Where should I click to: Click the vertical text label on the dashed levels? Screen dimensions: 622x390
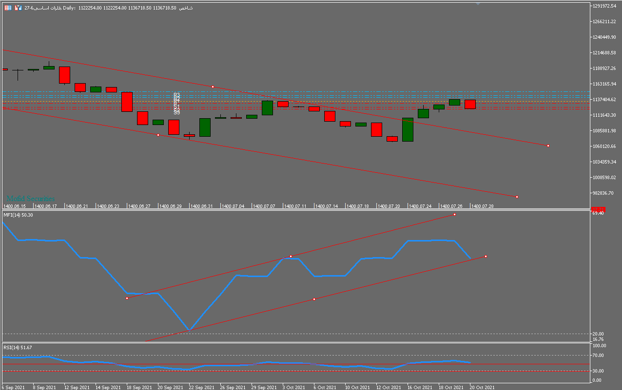(177, 103)
